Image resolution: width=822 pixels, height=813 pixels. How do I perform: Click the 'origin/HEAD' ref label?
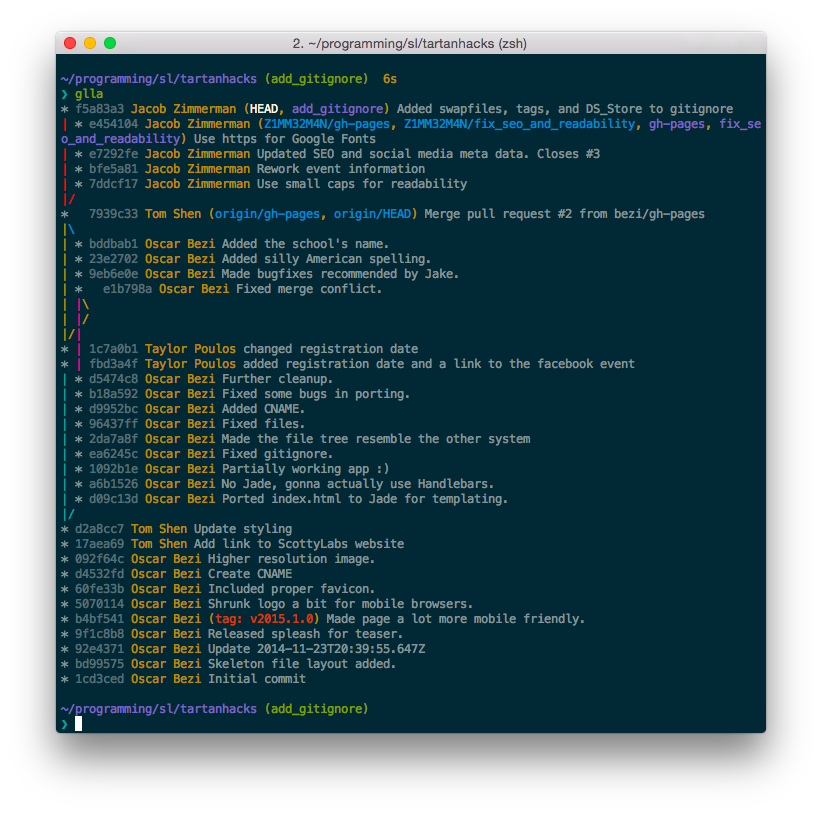372,214
